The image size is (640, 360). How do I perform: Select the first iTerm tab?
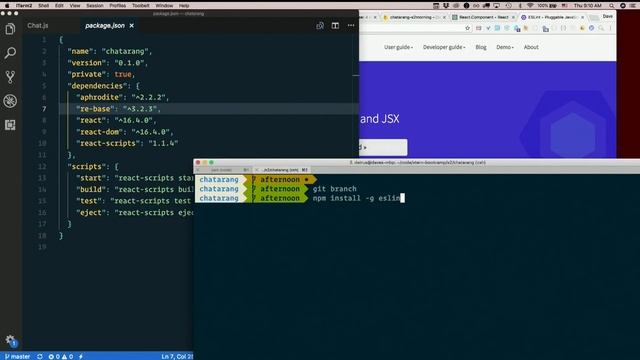[x=222, y=170]
